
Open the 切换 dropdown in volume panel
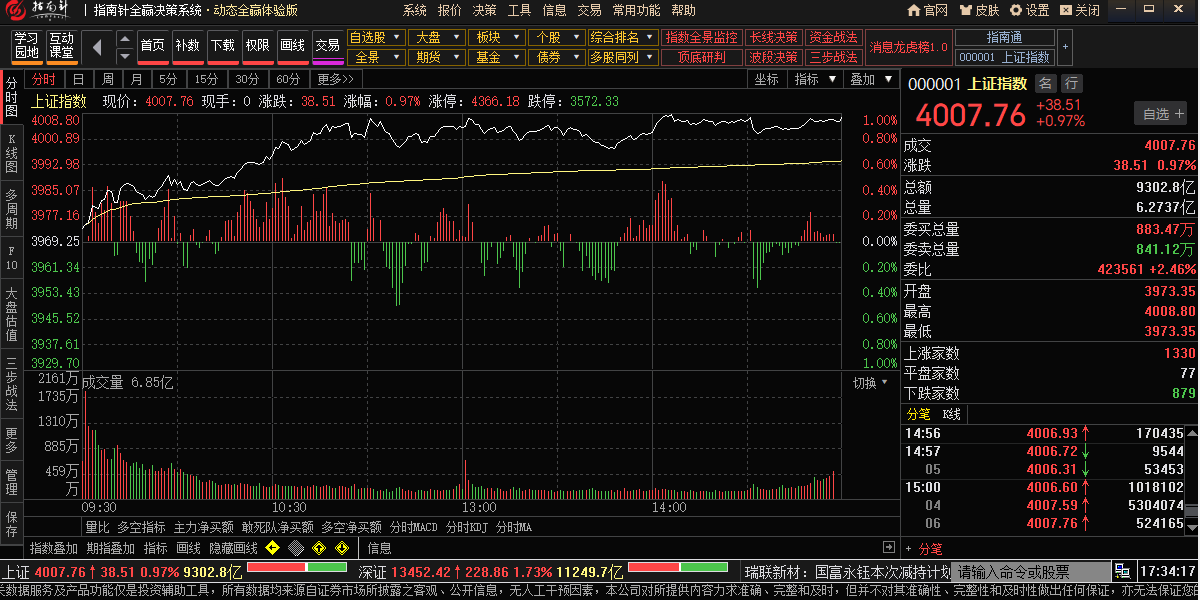click(x=870, y=383)
